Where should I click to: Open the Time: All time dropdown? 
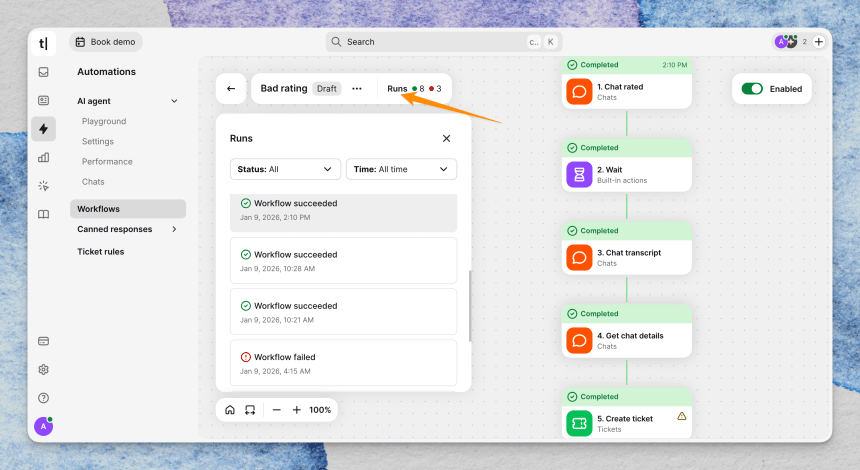point(401,169)
